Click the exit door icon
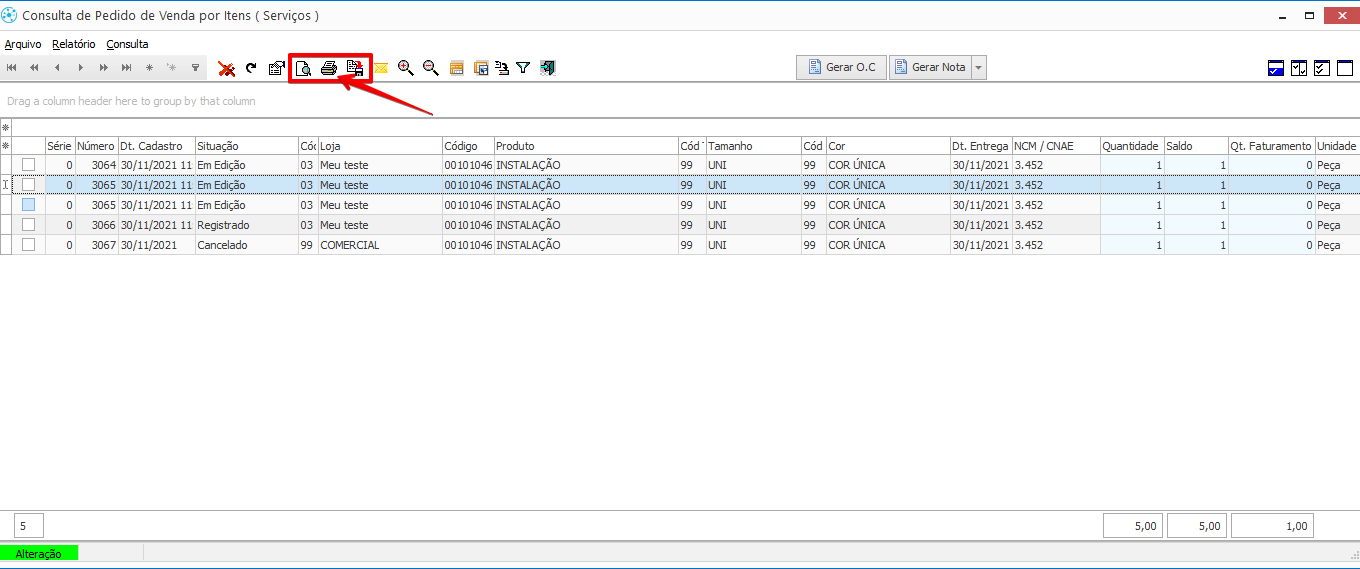The image size is (1360, 569). (x=547, y=68)
